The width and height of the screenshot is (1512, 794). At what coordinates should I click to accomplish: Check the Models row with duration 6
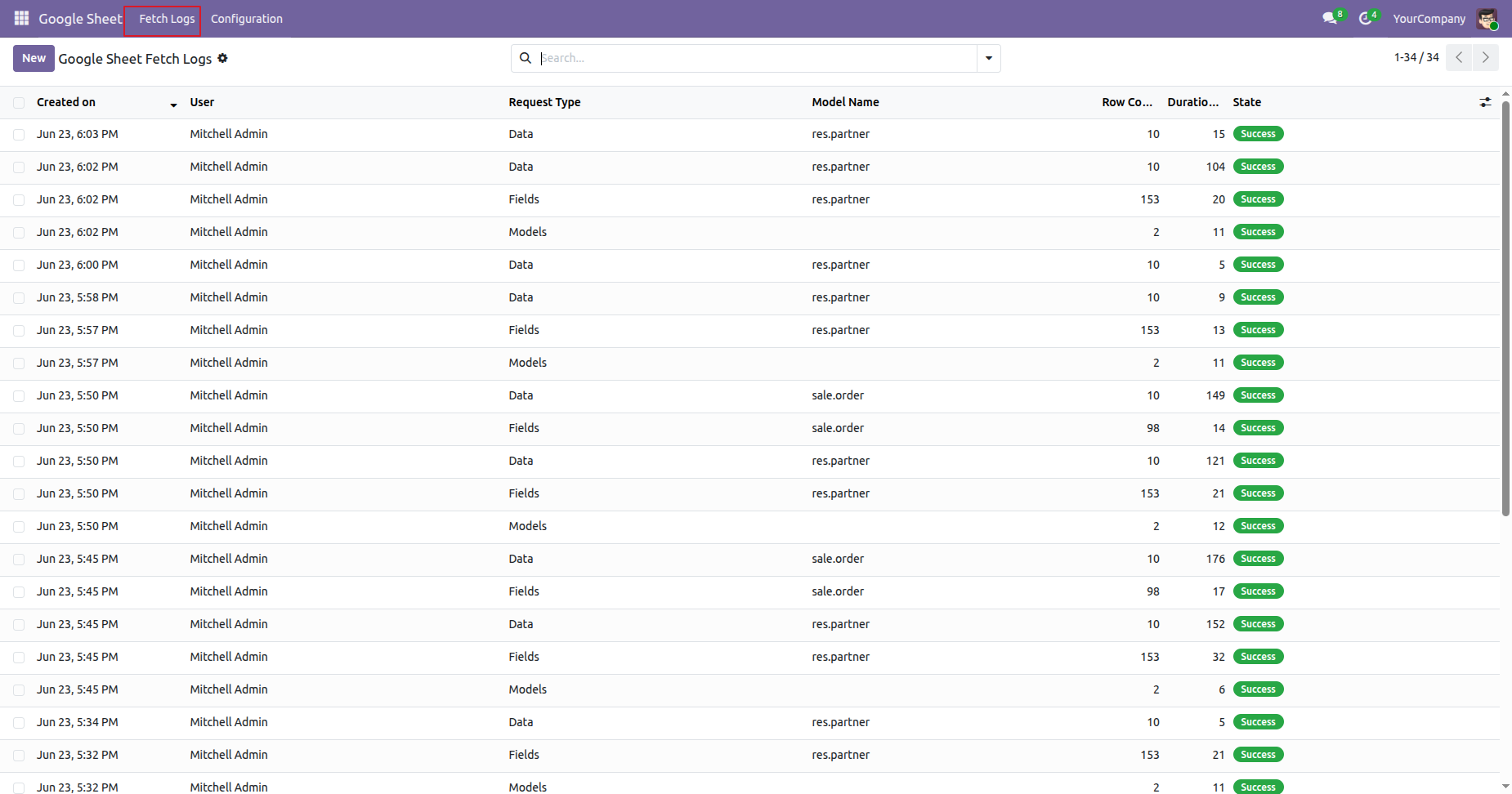19,689
